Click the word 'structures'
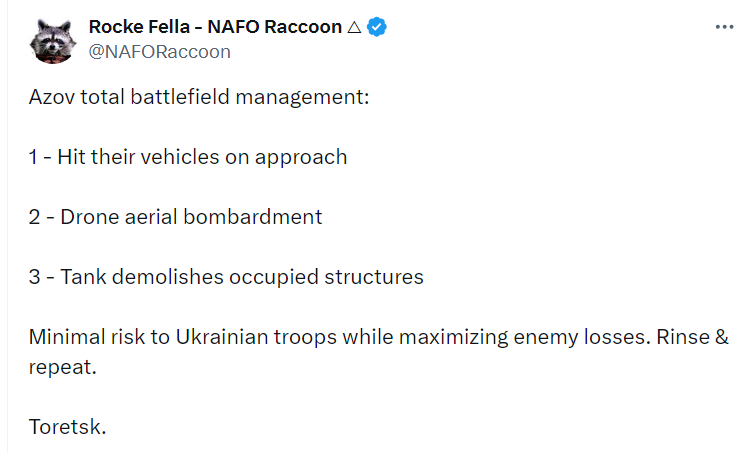The image size is (734, 452). (374, 277)
